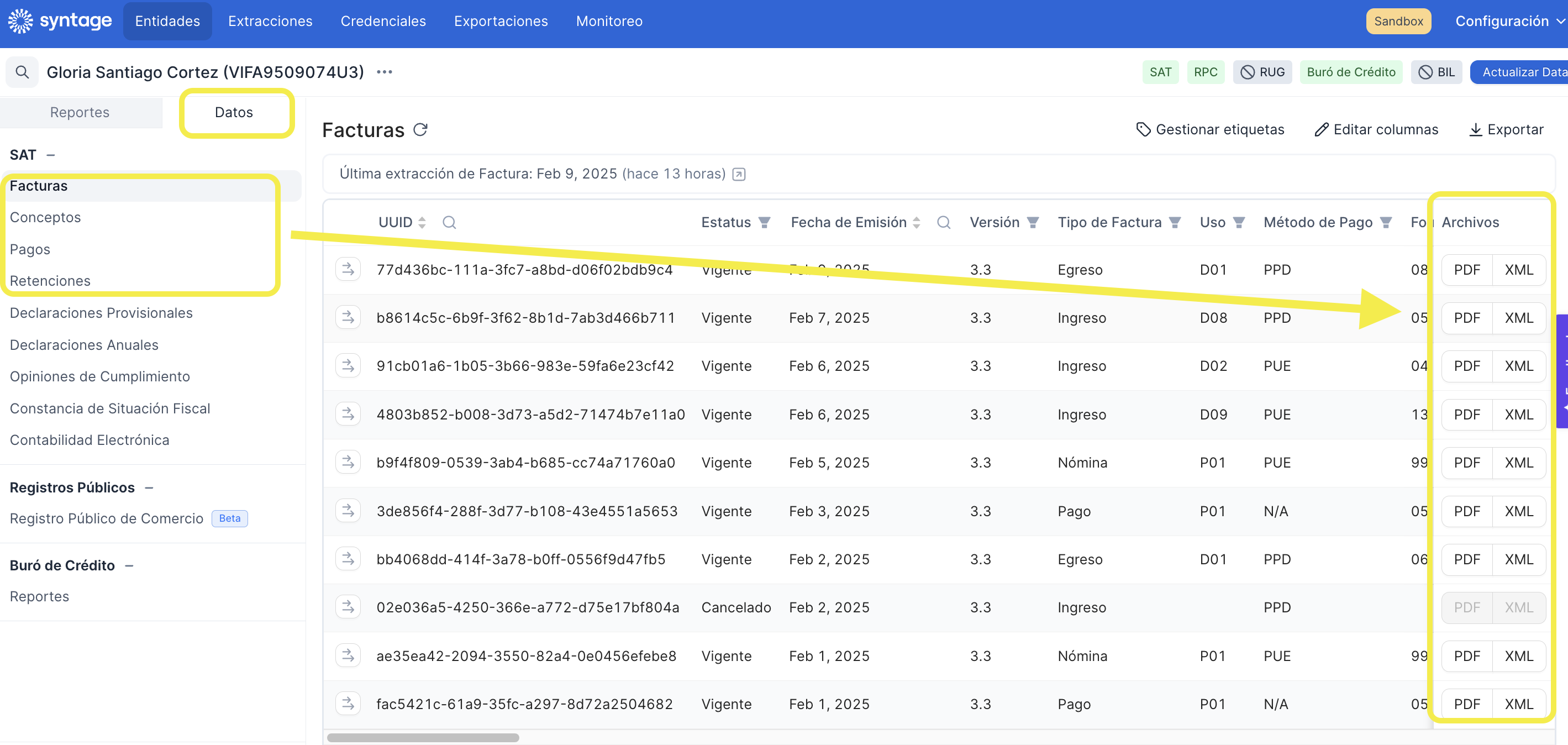This screenshot has width=1568, height=745.
Task: Open the three-dots menu beside entity name
Action: 384,72
